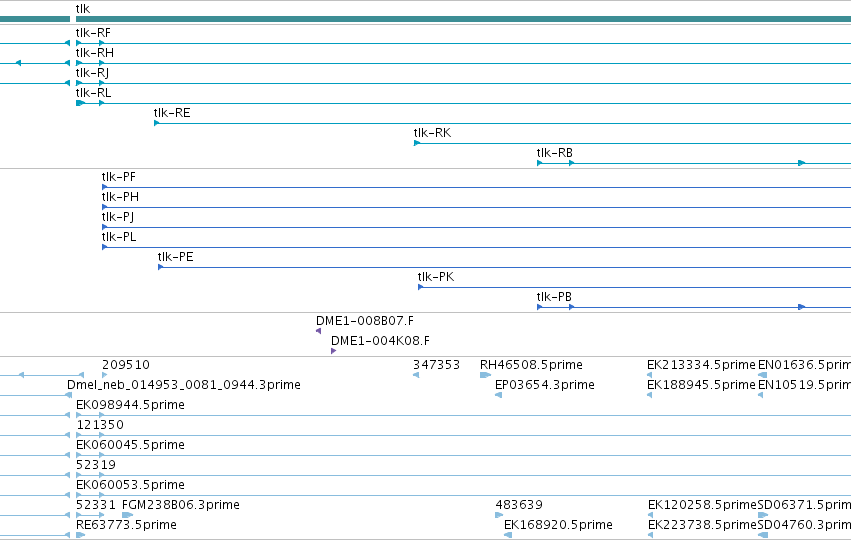851x540 pixels.
Task: Select the EK120258.5prime label
Action: pyautogui.click(x=702, y=506)
